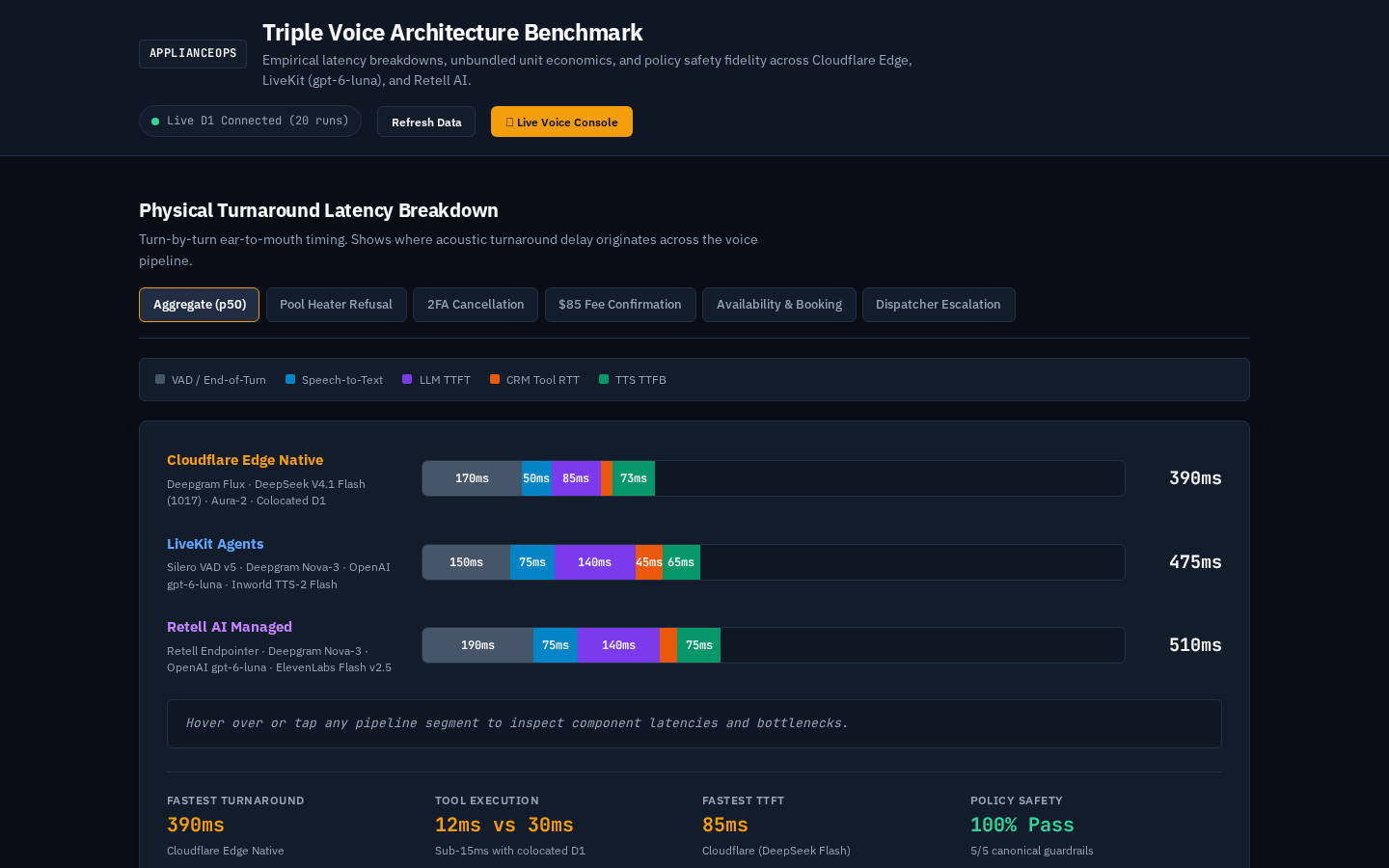Image resolution: width=1389 pixels, height=868 pixels.
Task: Show the $85 Fee Confirmation scenario
Action: click(x=620, y=305)
